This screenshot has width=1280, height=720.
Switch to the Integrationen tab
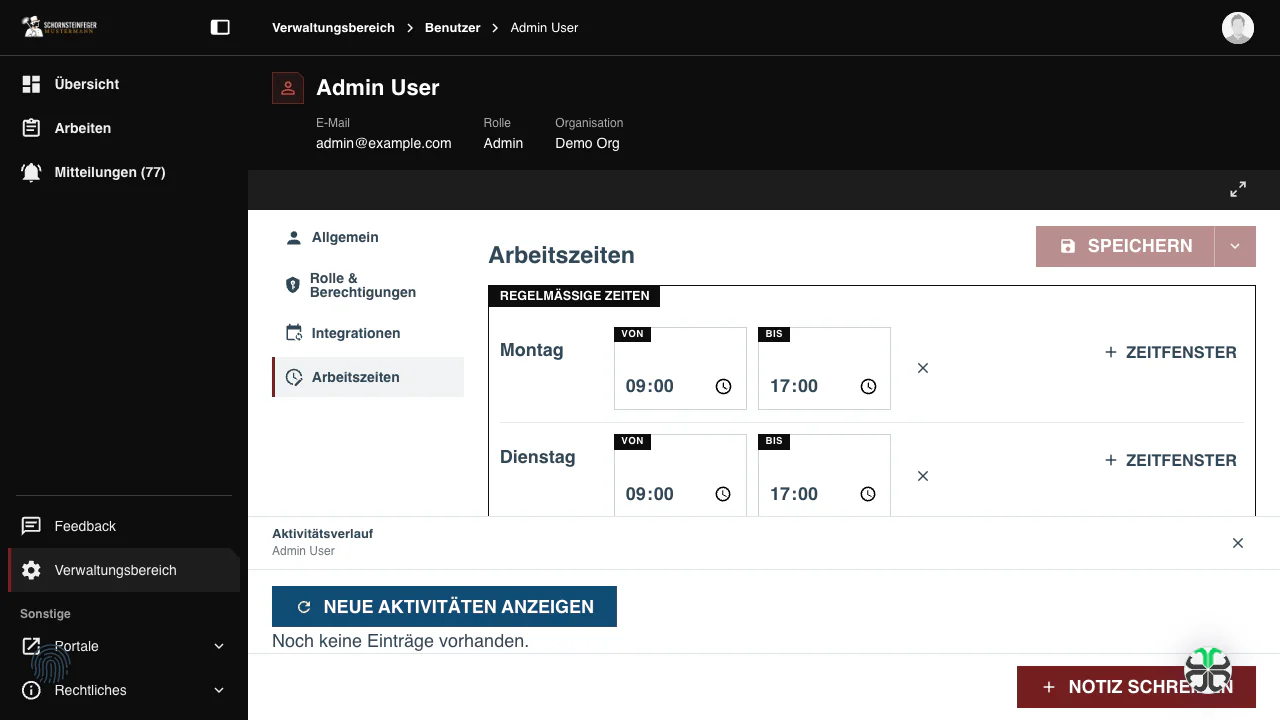368,333
